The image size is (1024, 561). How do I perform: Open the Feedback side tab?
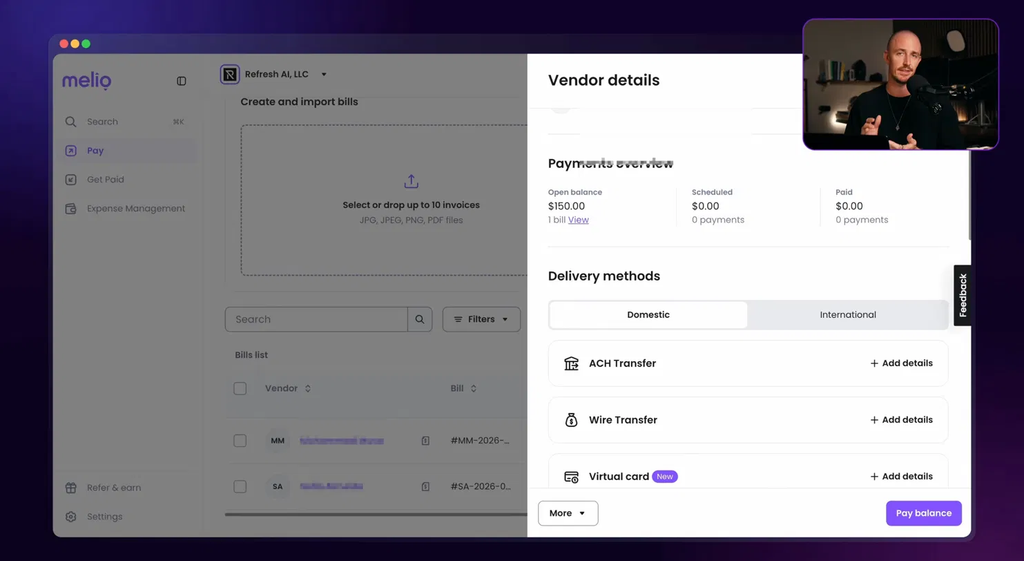click(963, 295)
